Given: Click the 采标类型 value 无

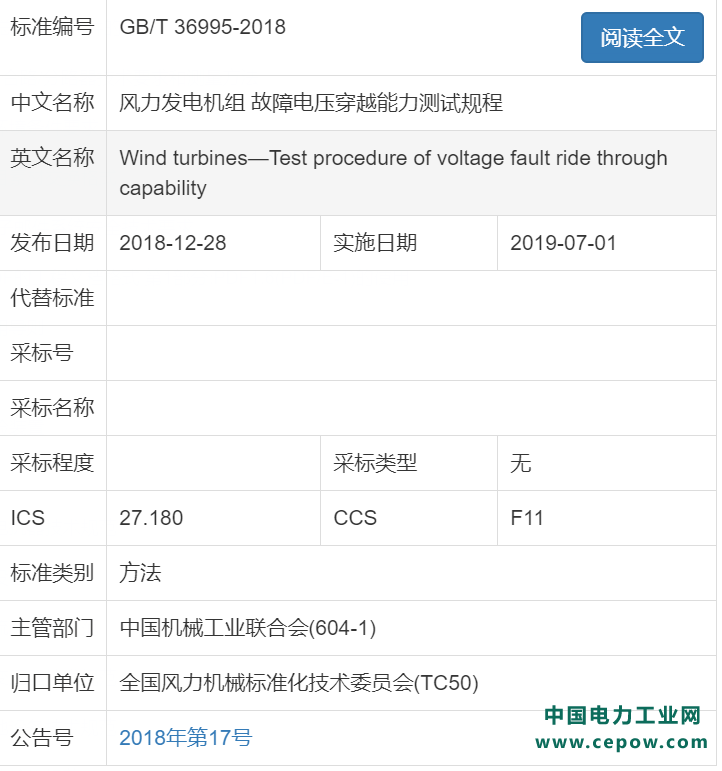Looking at the screenshot, I should tap(521, 463).
